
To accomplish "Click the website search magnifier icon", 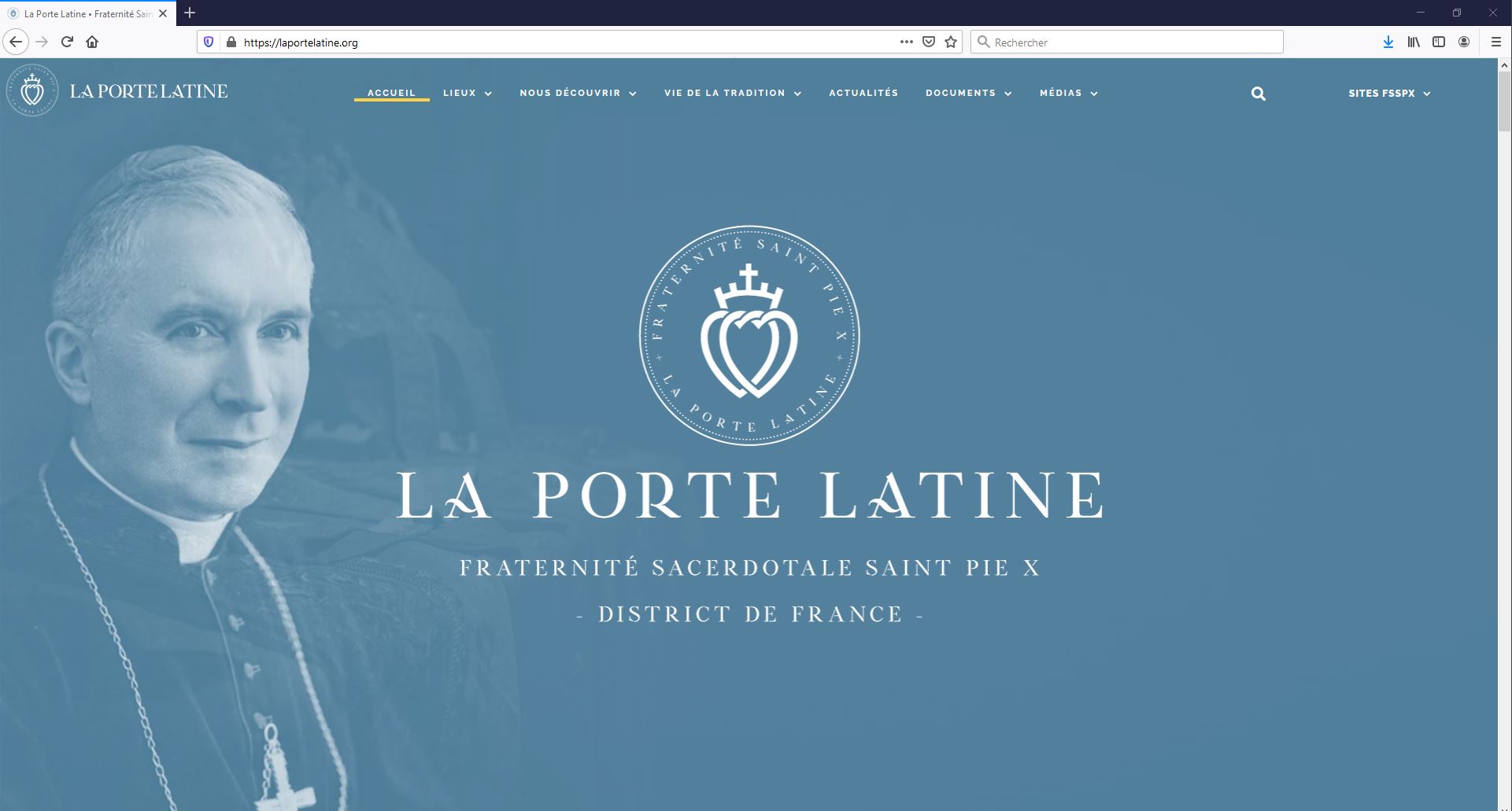I will pos(1259,94).
